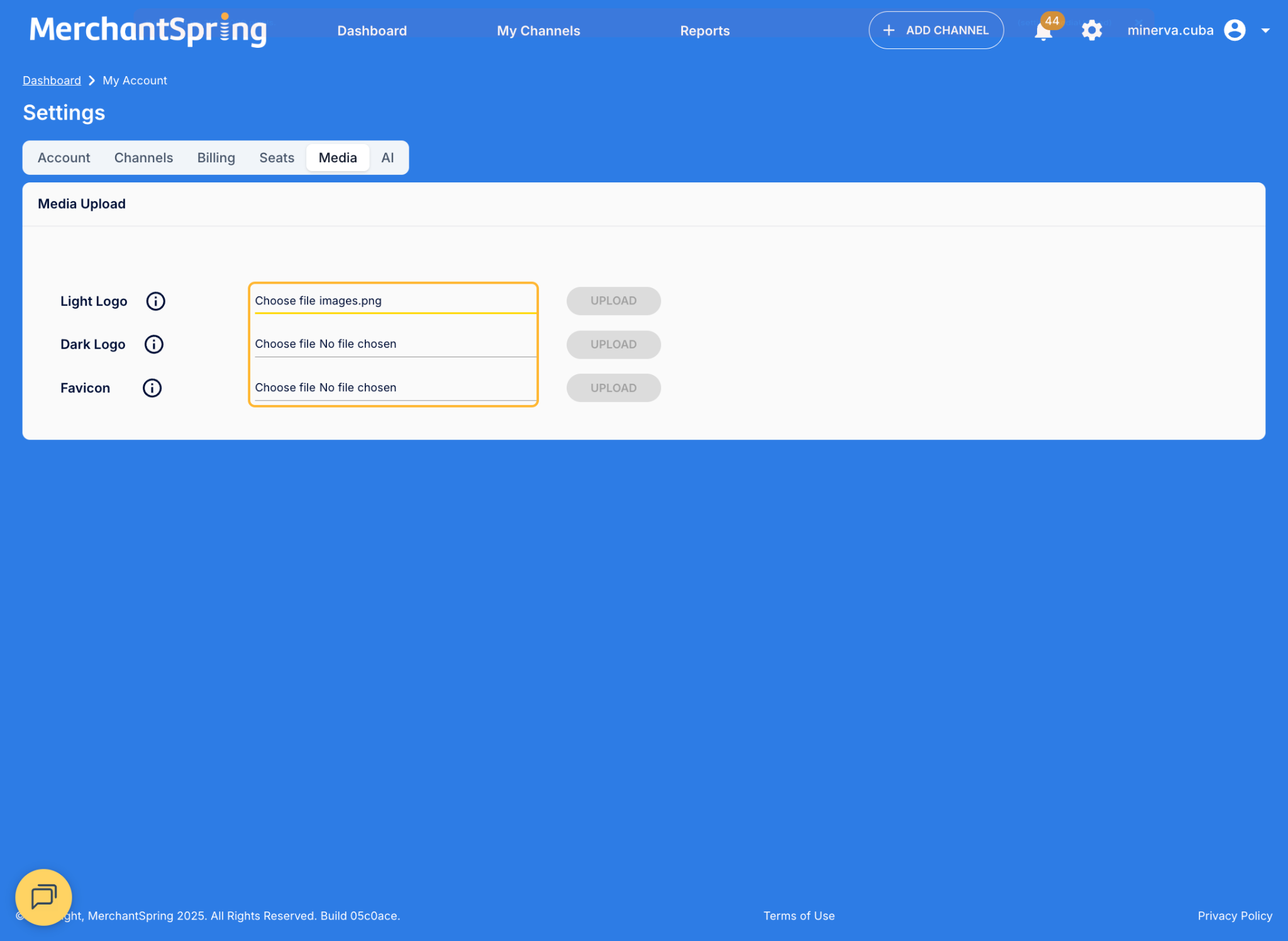Click the notifications bell icon
Image resolution: width=1288 pixels, height=941 pixels.
(1043, 31)
